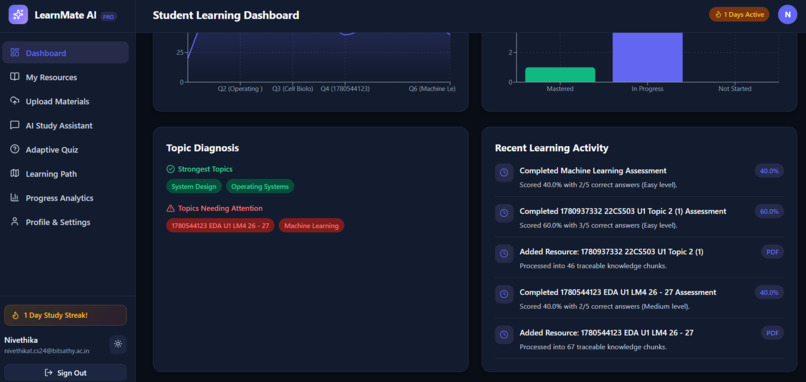Screen dimensions: 806x382
Task: Click PDF badge for 22CS503 U1 Topic 2 resource
Action: coord(772,251)
